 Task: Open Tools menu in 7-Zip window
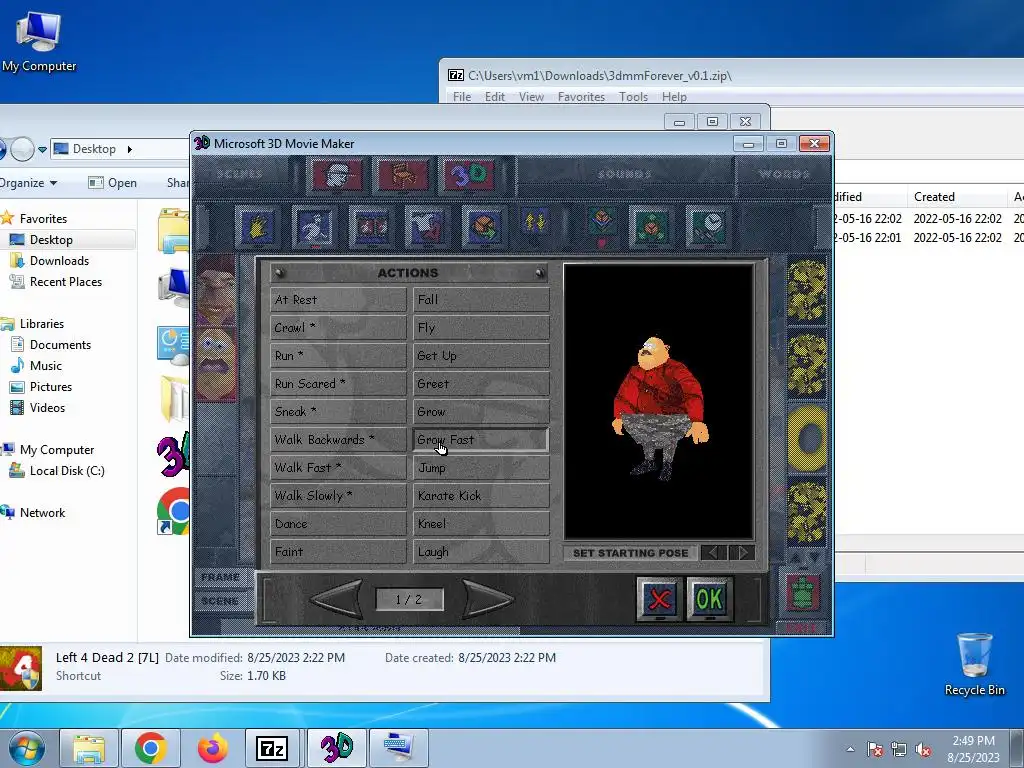click(x=633, y=97)
